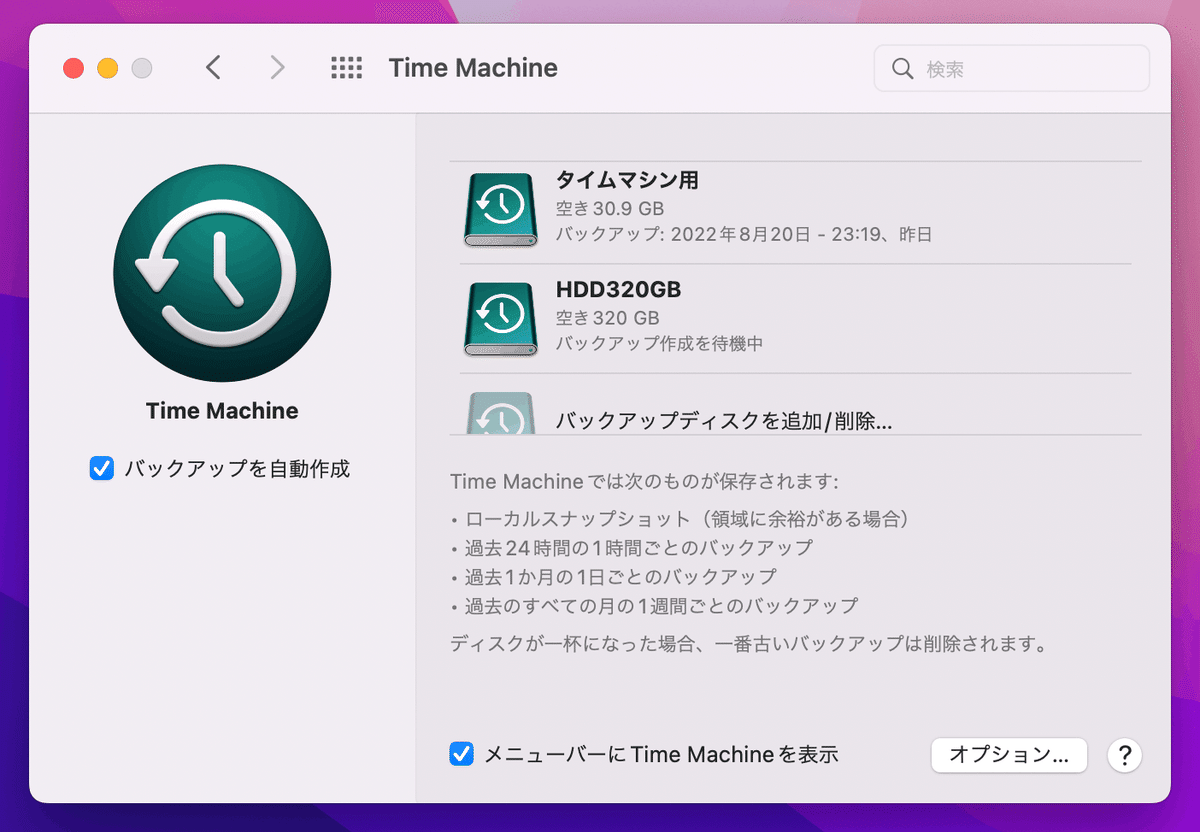Click the Time Machine では次のものが保存されます heading
Image resolution: width=1200 pixels, height=832 pixels.
pyautogui.click(x=644, y=481)
